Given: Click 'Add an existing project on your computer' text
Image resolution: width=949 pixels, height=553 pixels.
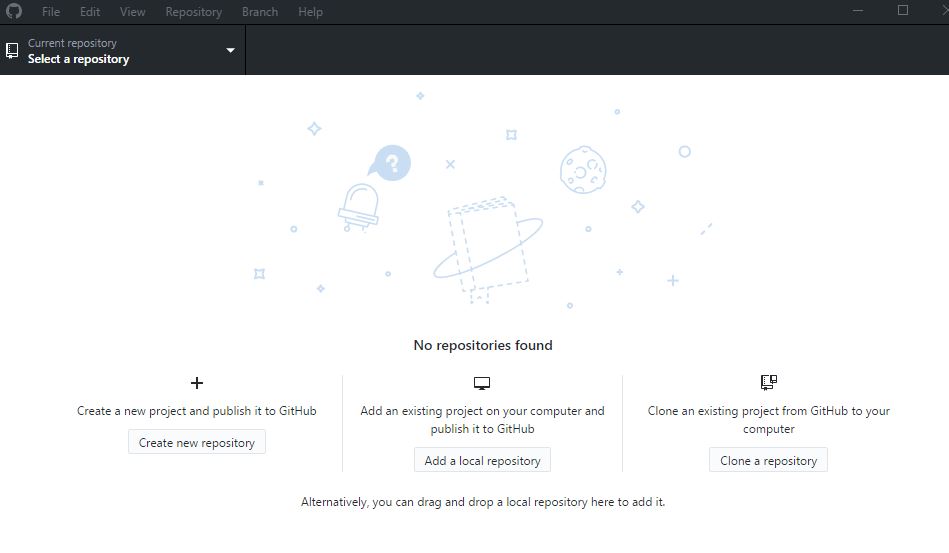Looking at the screenshot, I should (x=482, y=419).
